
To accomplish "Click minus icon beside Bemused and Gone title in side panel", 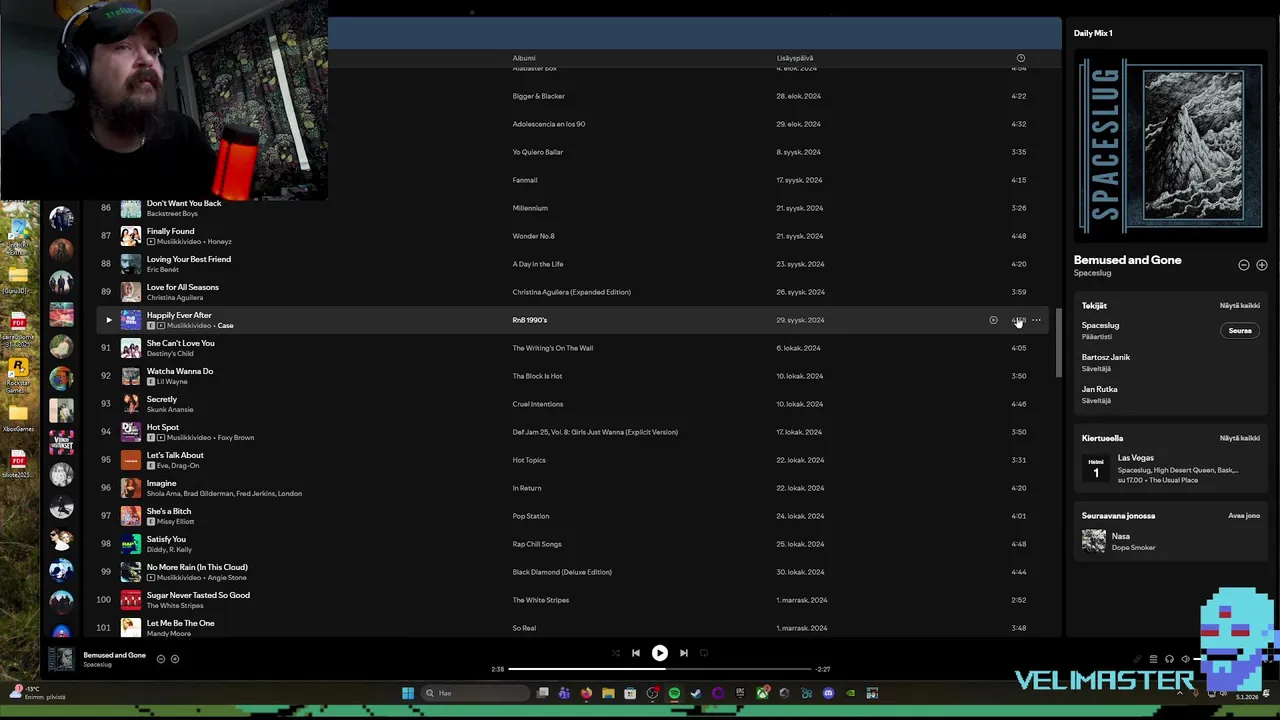I will (x=1244, y=265).
